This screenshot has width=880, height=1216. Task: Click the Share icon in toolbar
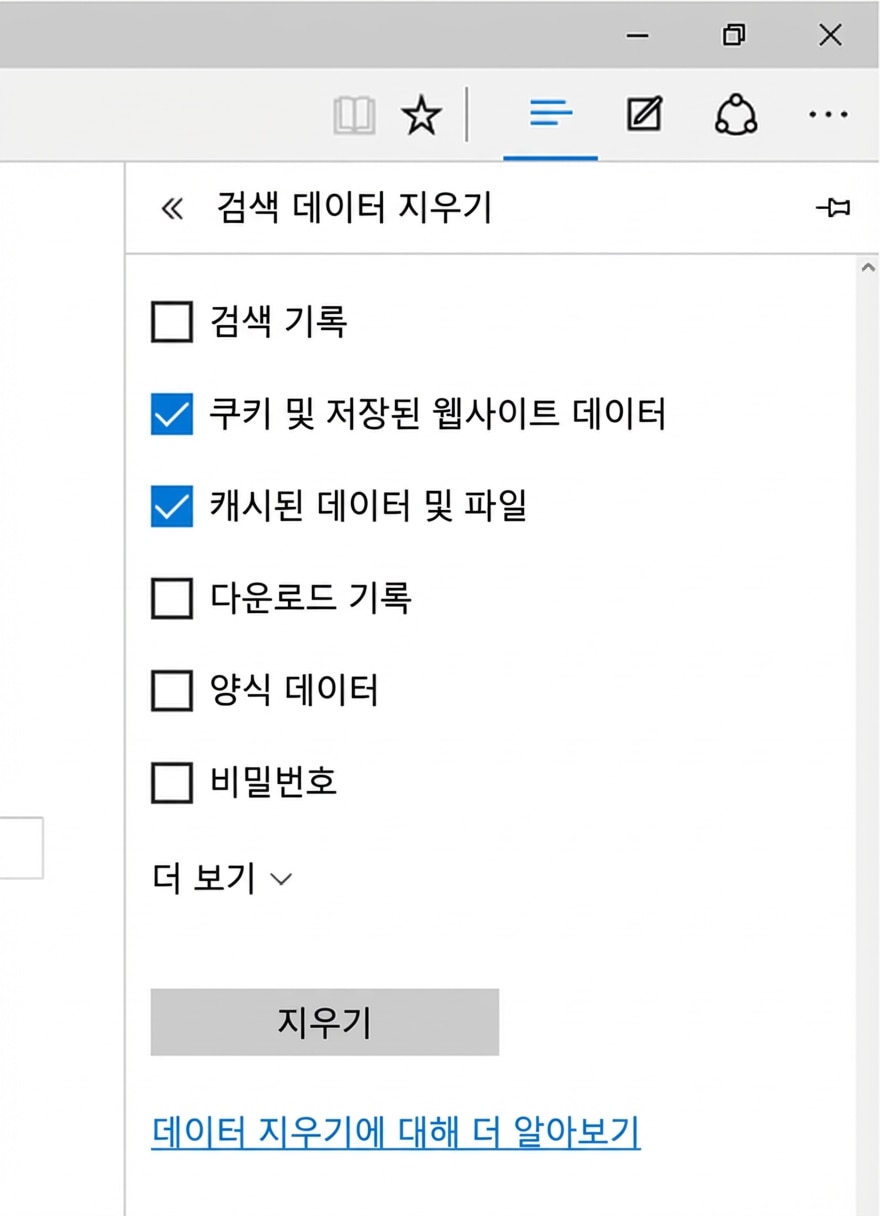click(736, 116)
